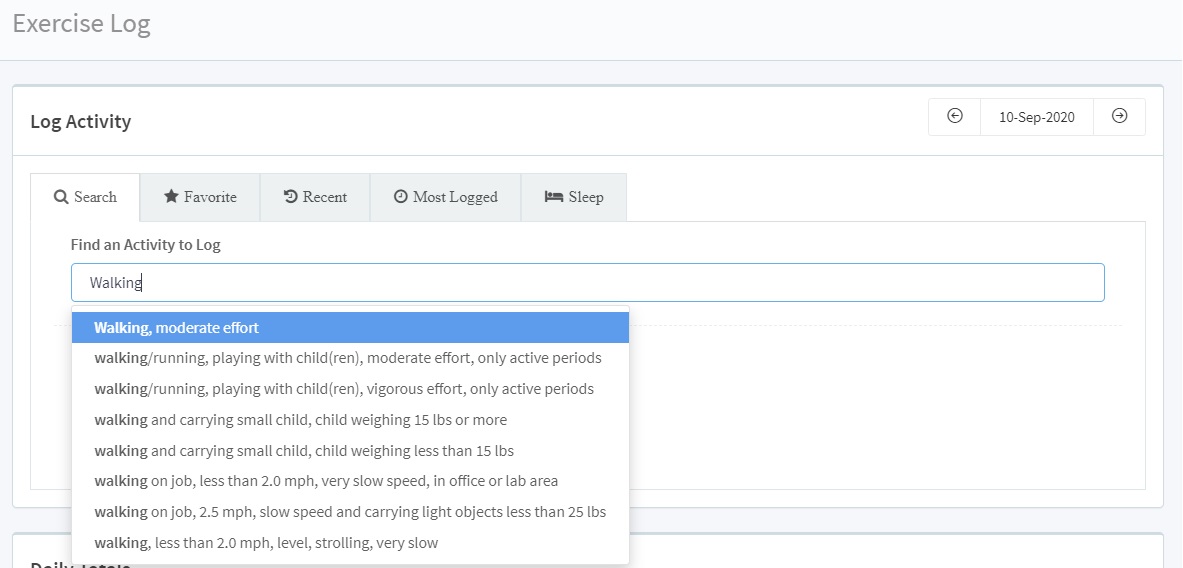1183x568 pixels.
Task: Select 'Walking, moderate effort' suggestion
Action: click(x=350, y=327)
